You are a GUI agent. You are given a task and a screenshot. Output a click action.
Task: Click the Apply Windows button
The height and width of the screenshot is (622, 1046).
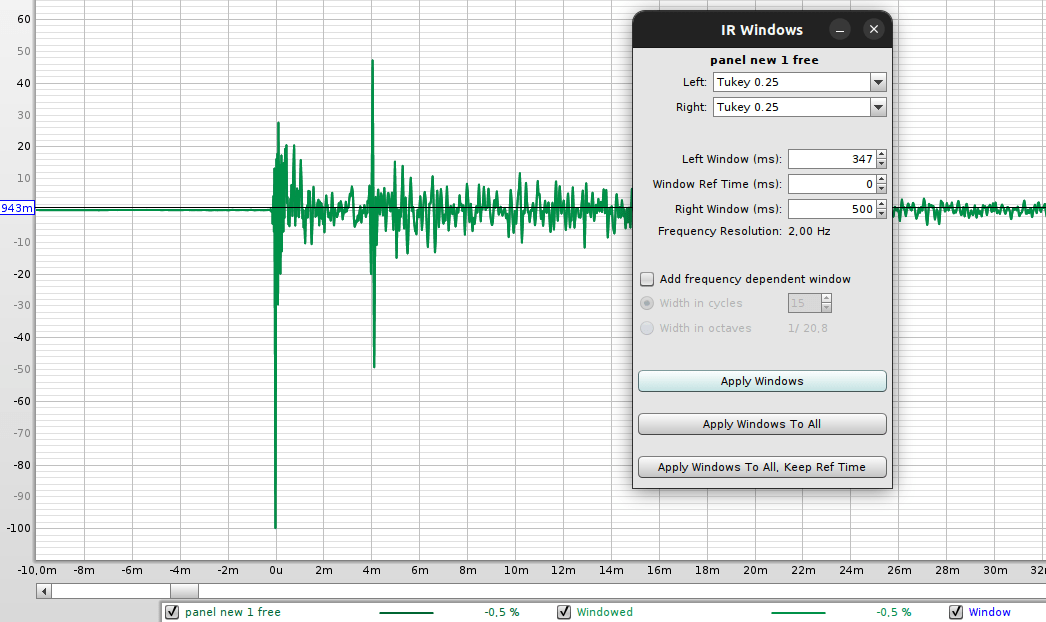pos(762,381)
